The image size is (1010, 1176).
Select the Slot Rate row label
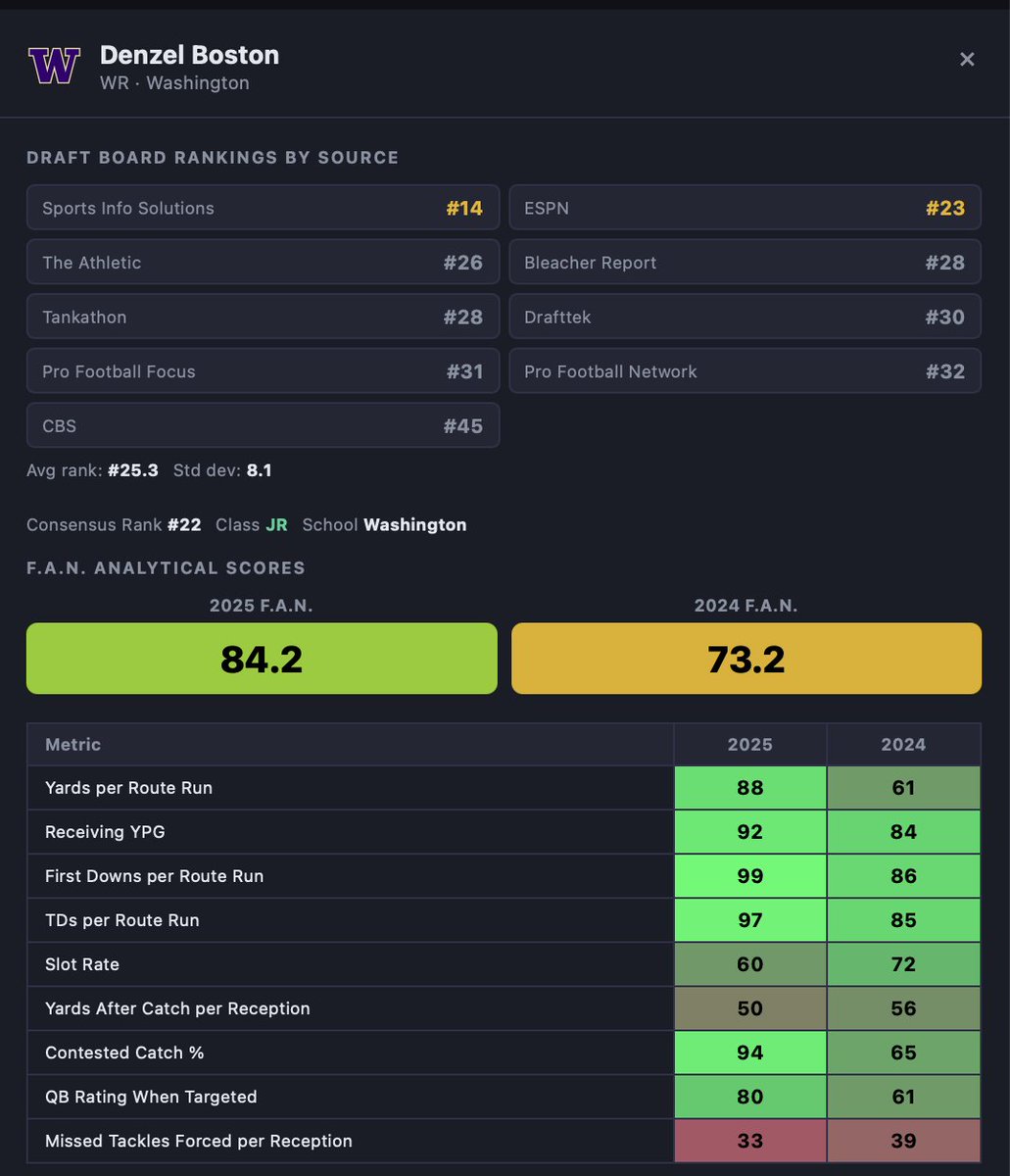[82, 964]
